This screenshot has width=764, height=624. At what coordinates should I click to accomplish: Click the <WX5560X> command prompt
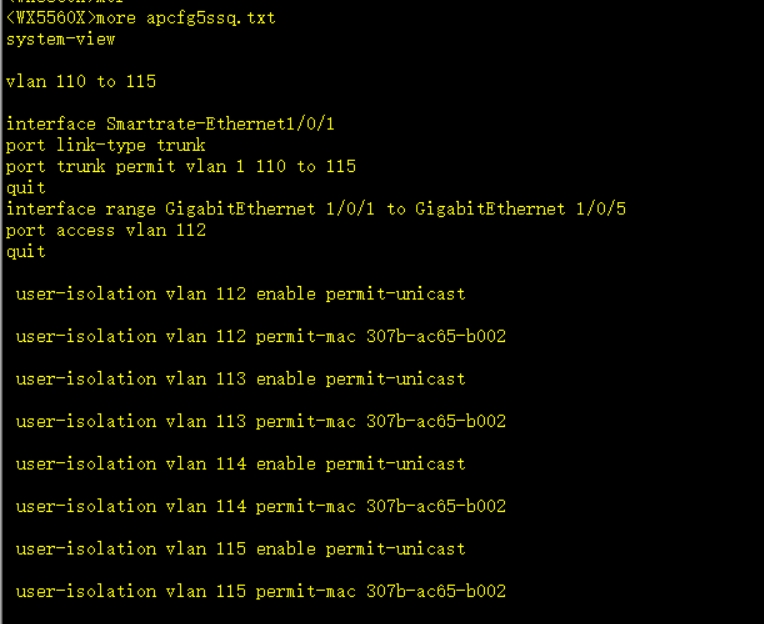tap(46, 18)
